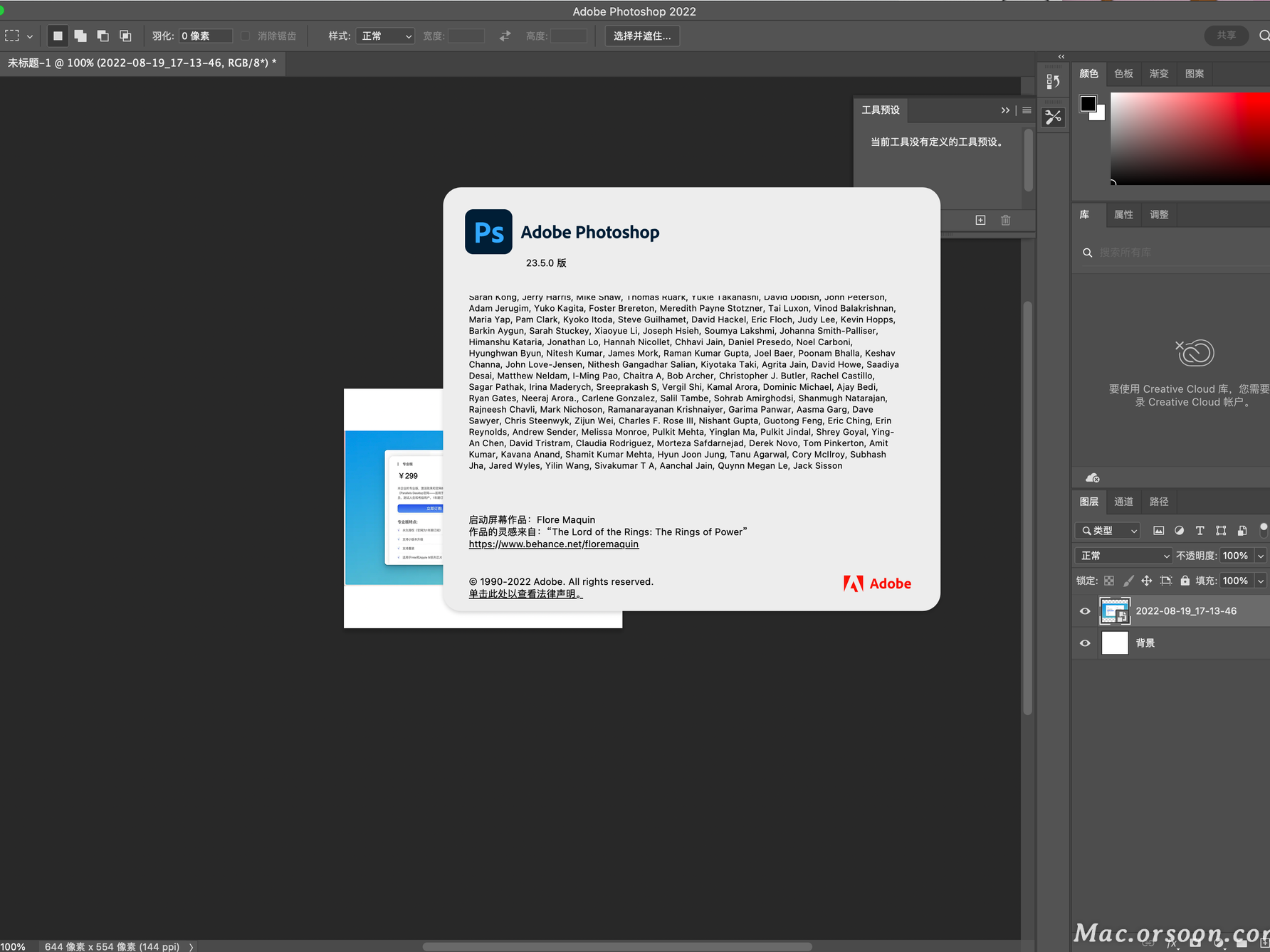Viewport: 1270px width, 952px height.
Task: Click the 选择并遮住 button
Action: pos(641,36)
